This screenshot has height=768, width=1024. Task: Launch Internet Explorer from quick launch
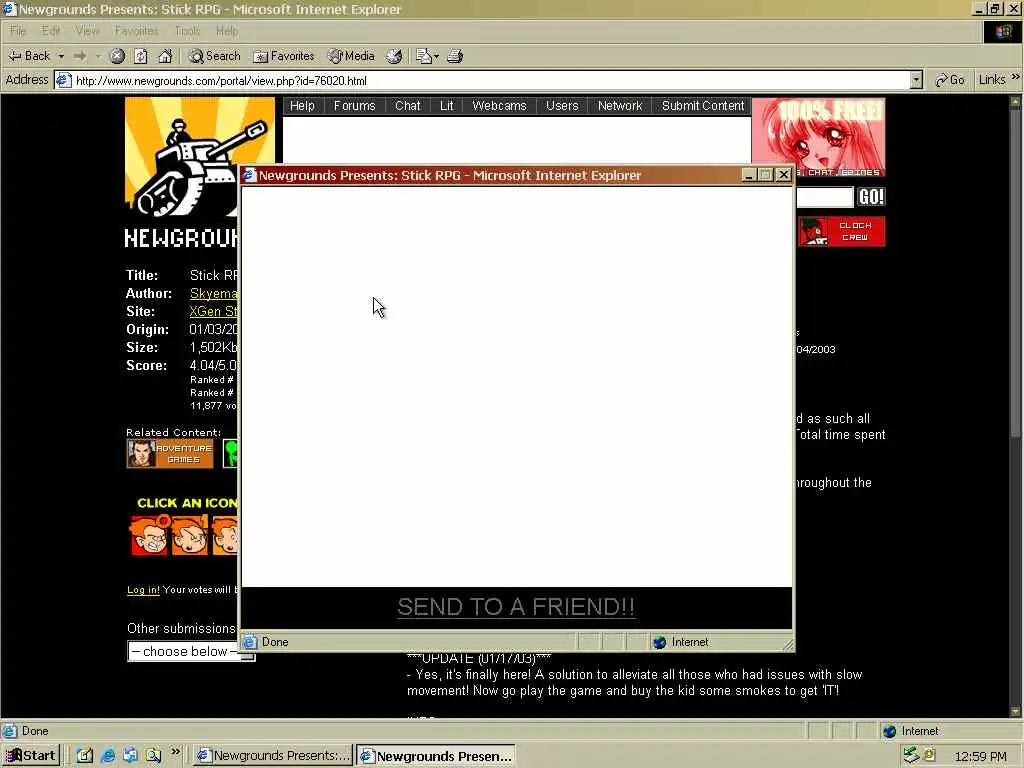click(108, 756)
